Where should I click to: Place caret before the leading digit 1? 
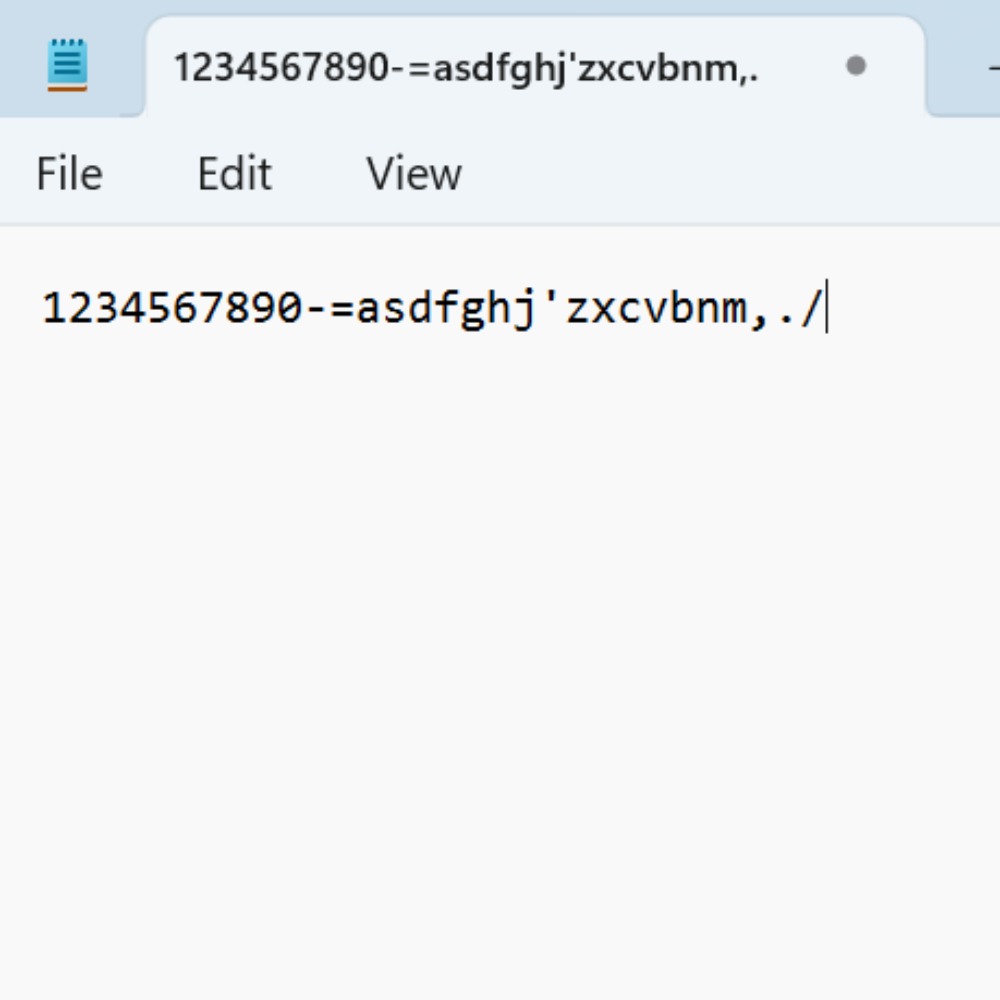click(42, 307)
